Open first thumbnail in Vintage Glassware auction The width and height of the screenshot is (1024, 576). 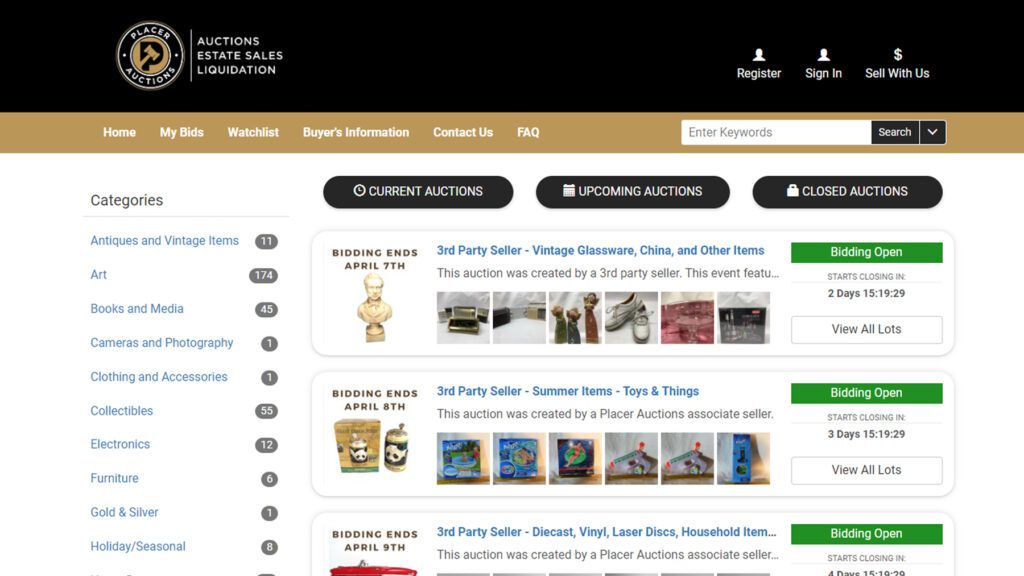(x=463, y=317)
